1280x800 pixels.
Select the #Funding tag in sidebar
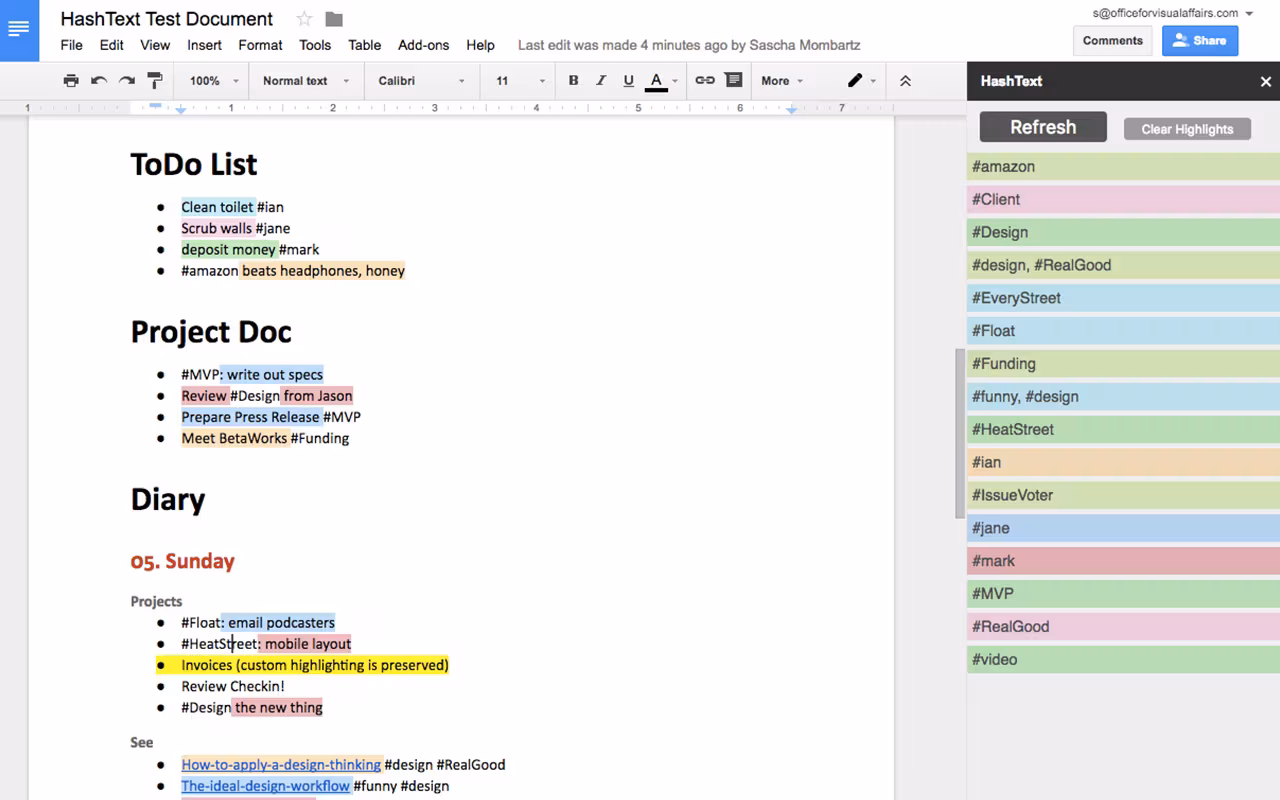click(1123, 364)
